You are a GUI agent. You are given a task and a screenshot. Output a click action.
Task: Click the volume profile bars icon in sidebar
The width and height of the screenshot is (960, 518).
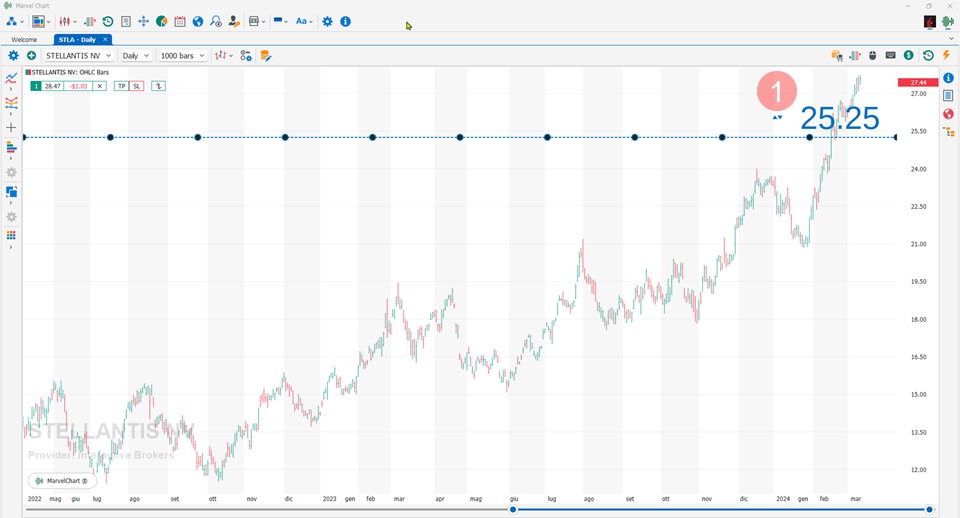12,148
